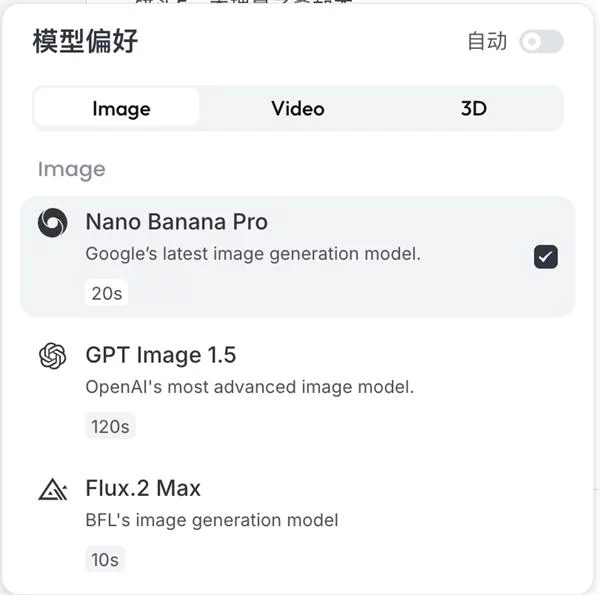600x595 pixels.
Task: Switch to the Video tab
Action: (x=298, y=108)
